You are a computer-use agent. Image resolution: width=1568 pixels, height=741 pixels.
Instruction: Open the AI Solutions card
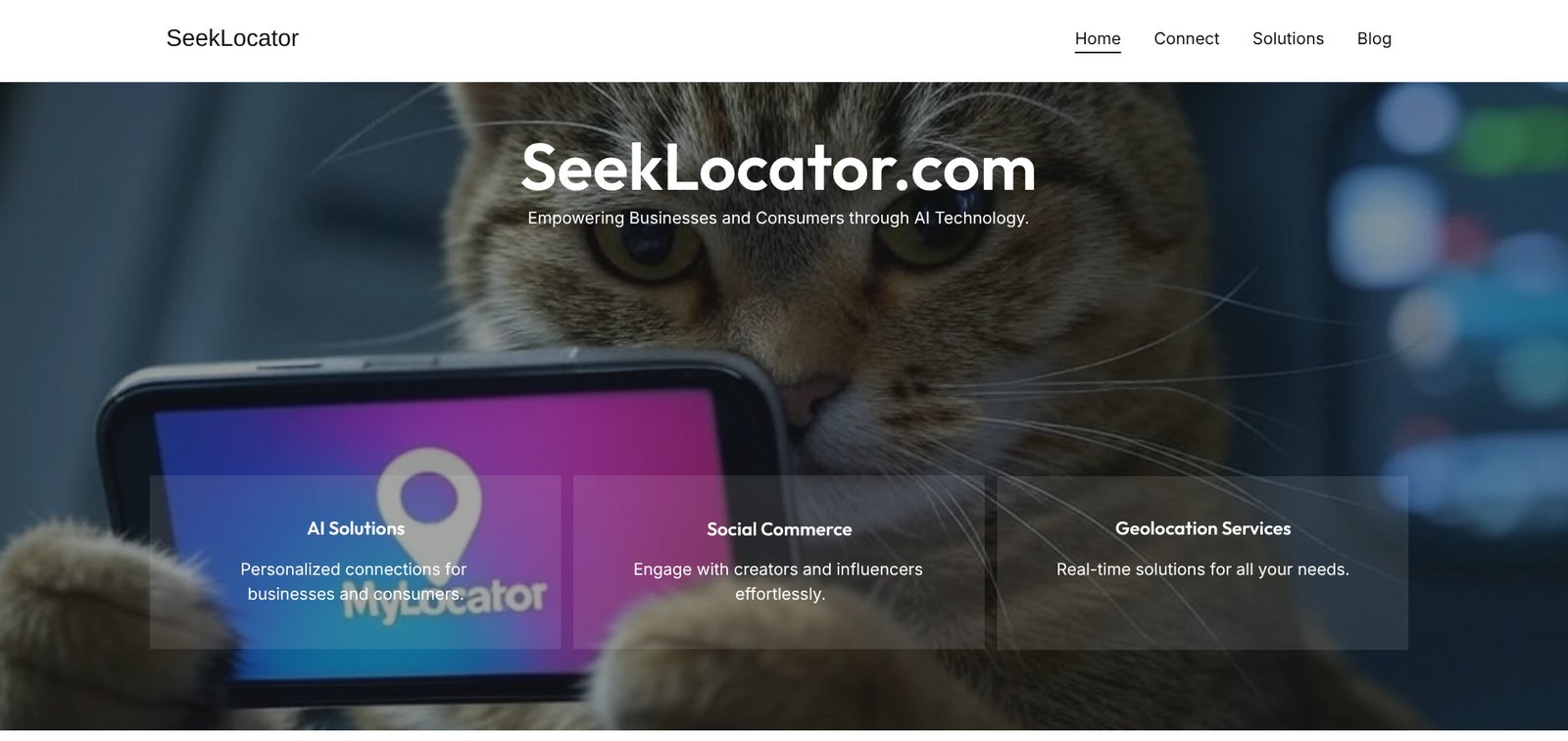point(356,562)
